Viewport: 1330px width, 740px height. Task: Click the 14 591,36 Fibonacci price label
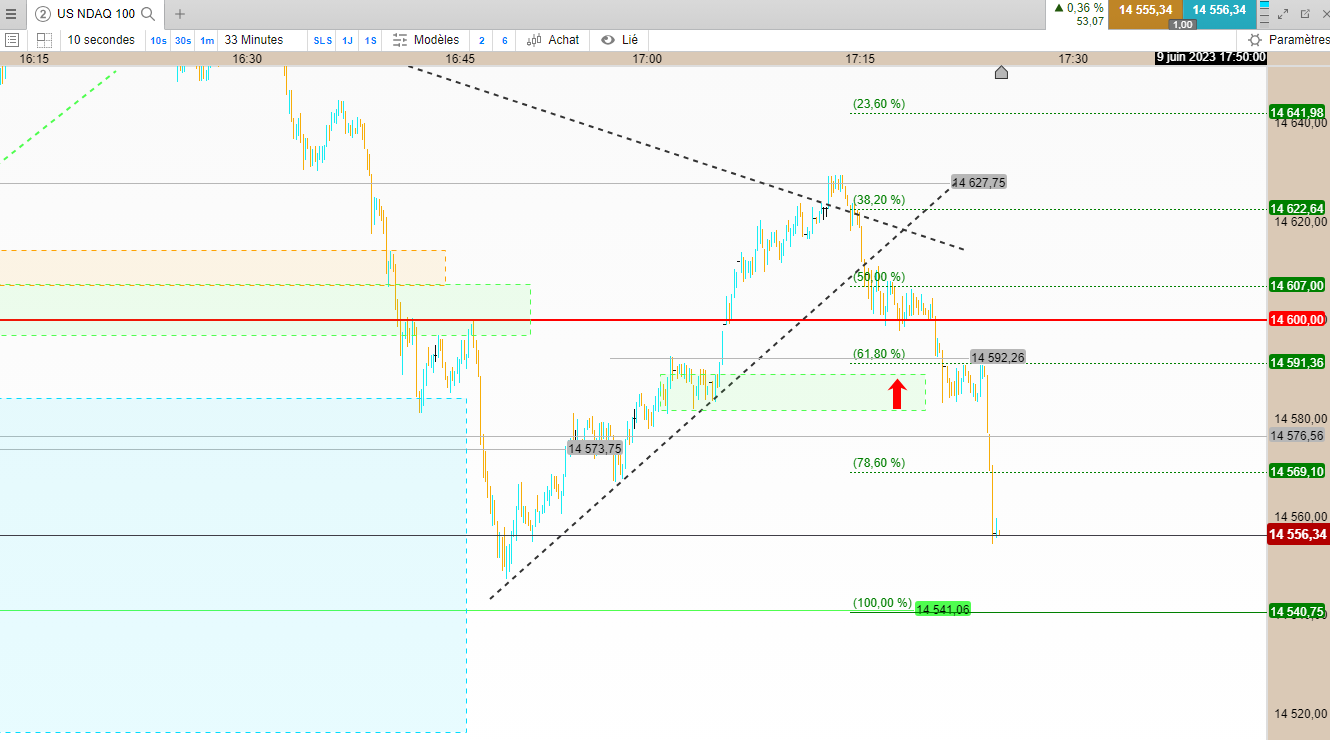point(1297,362)
